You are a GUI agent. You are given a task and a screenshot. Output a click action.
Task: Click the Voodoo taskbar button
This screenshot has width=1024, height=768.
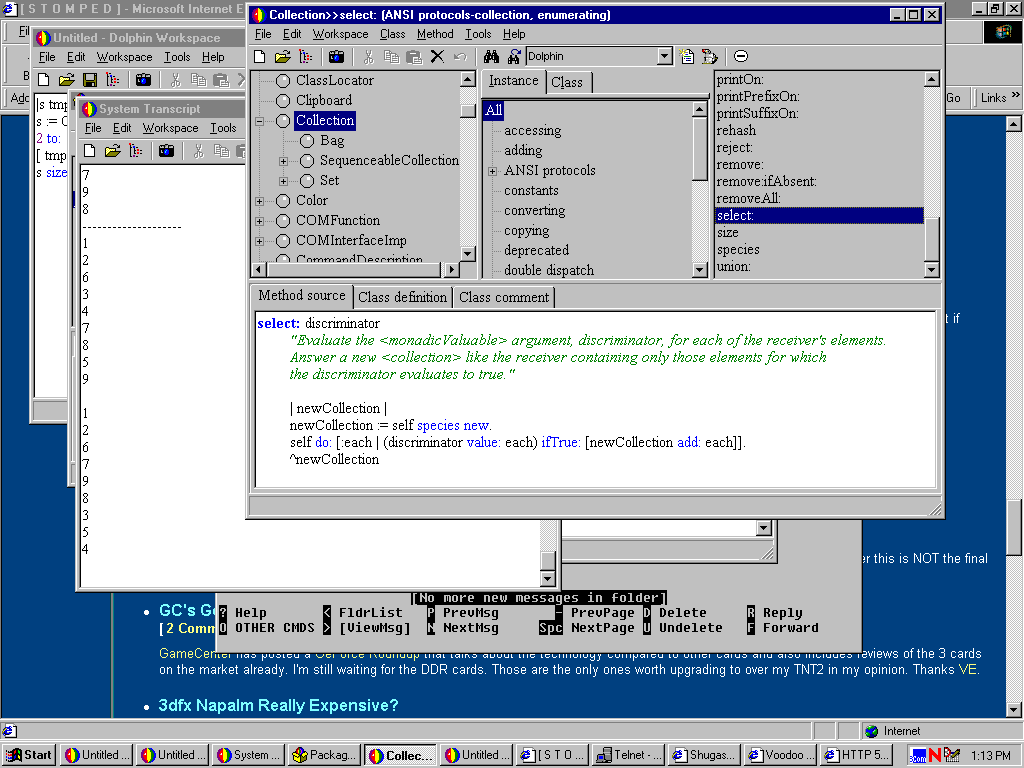780,755
